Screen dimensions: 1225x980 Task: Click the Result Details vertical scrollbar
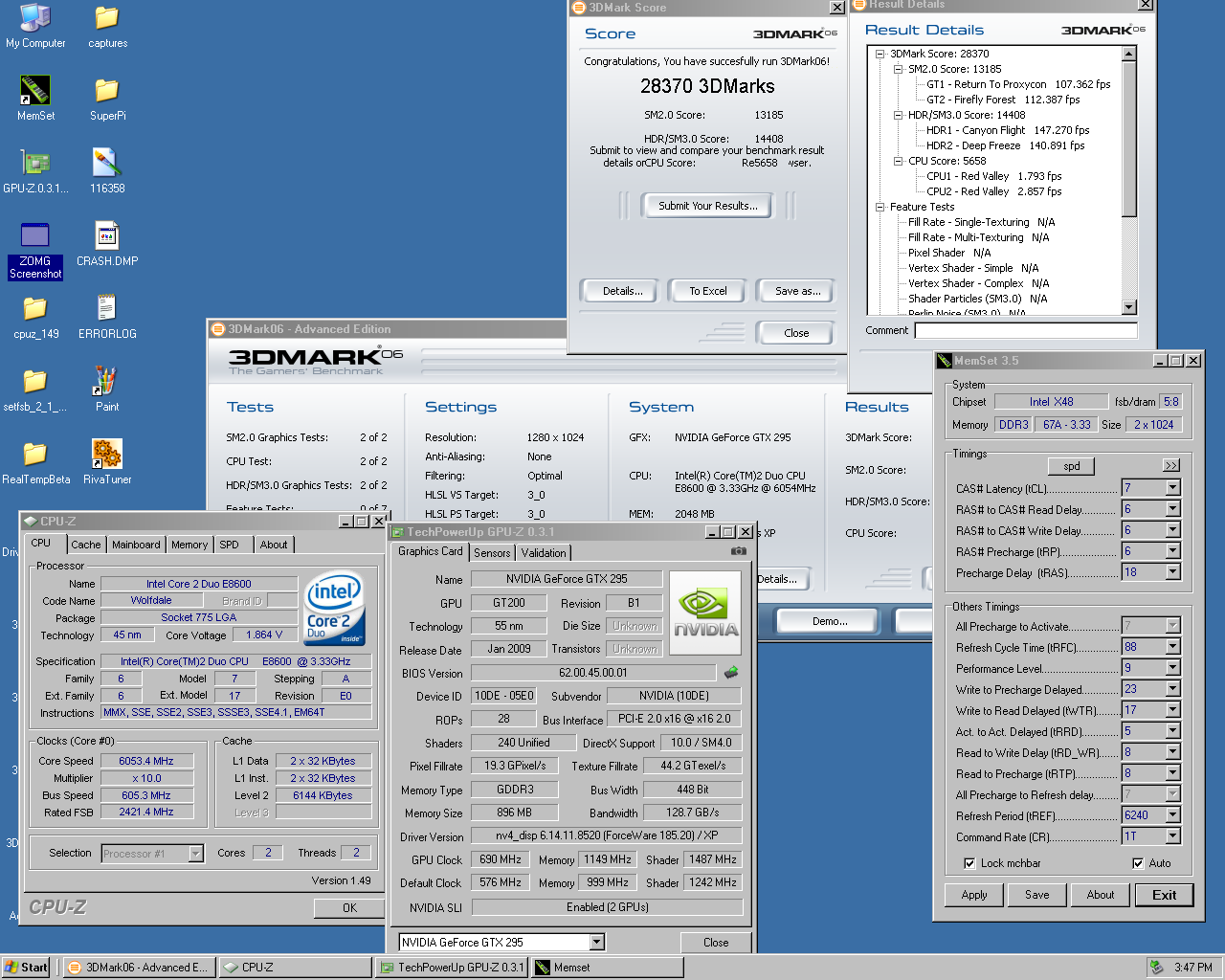pos(1129,180)
